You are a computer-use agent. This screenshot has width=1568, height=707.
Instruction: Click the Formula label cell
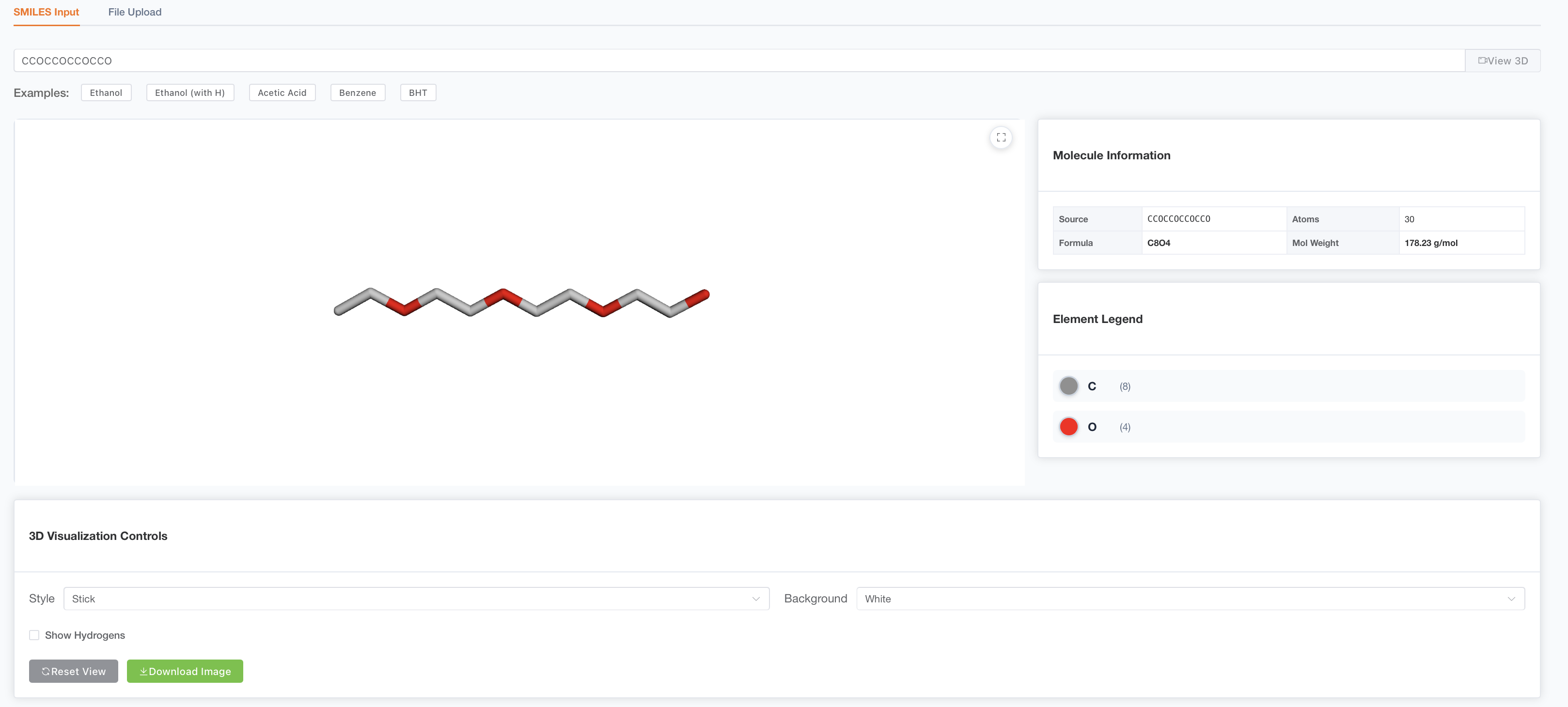(1097, 243)
